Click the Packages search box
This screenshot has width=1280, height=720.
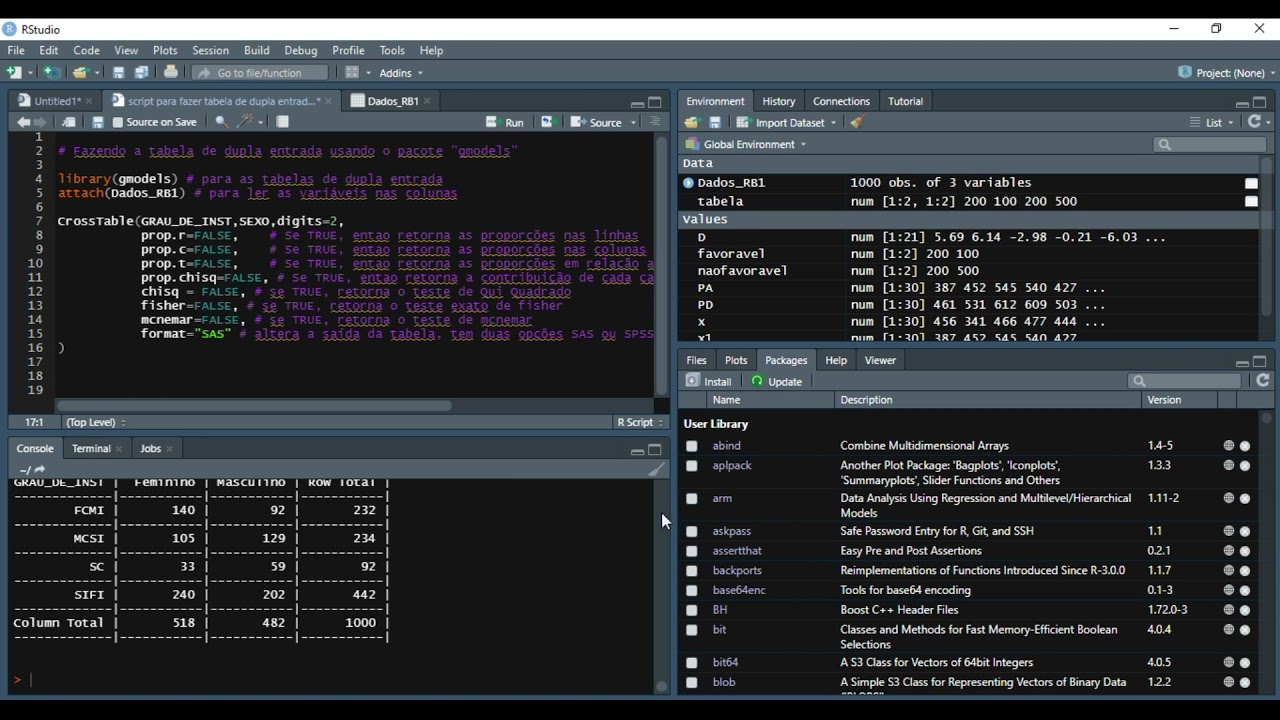coord(1184,381)
